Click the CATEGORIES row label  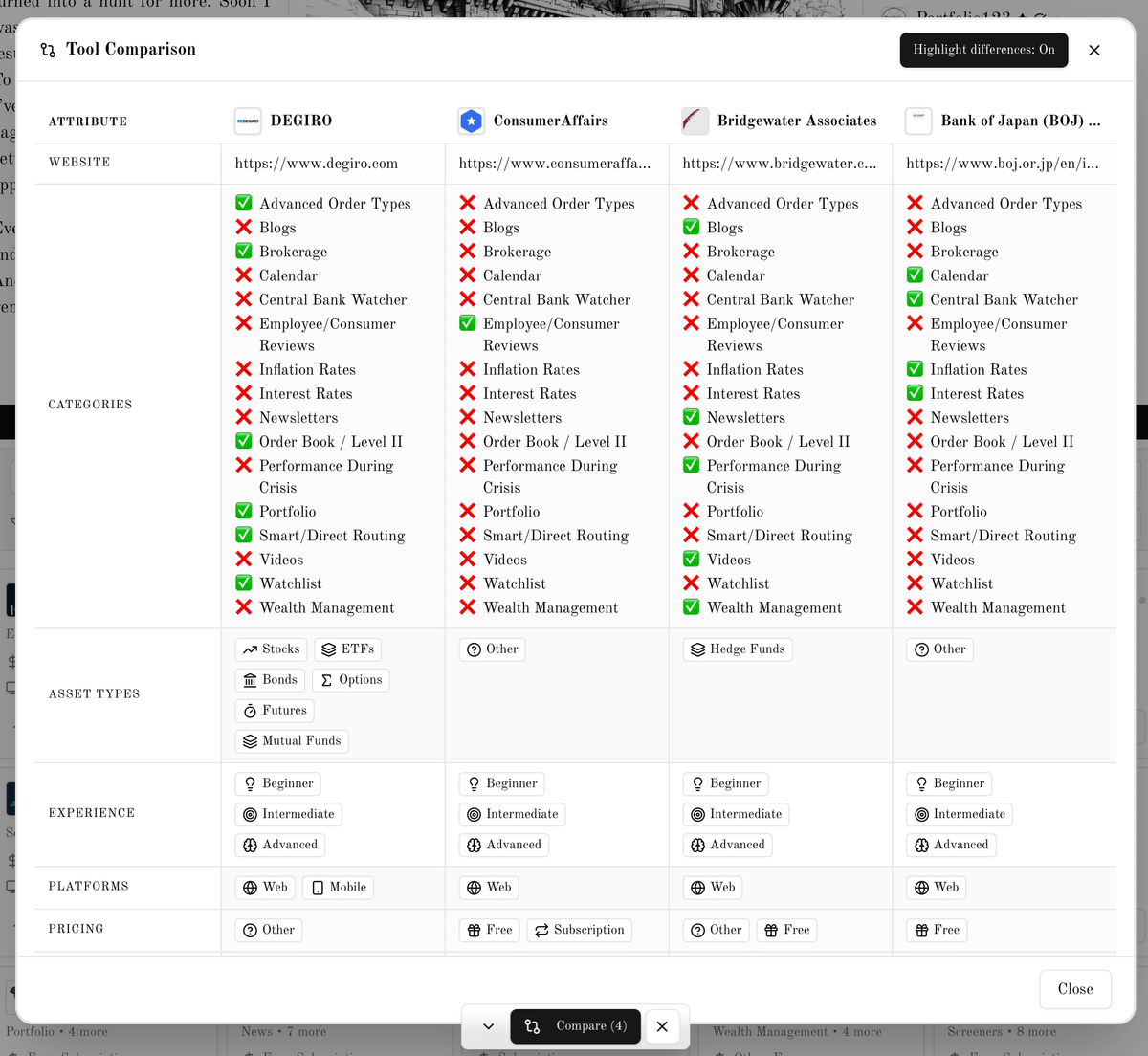(x=90, y=405)
